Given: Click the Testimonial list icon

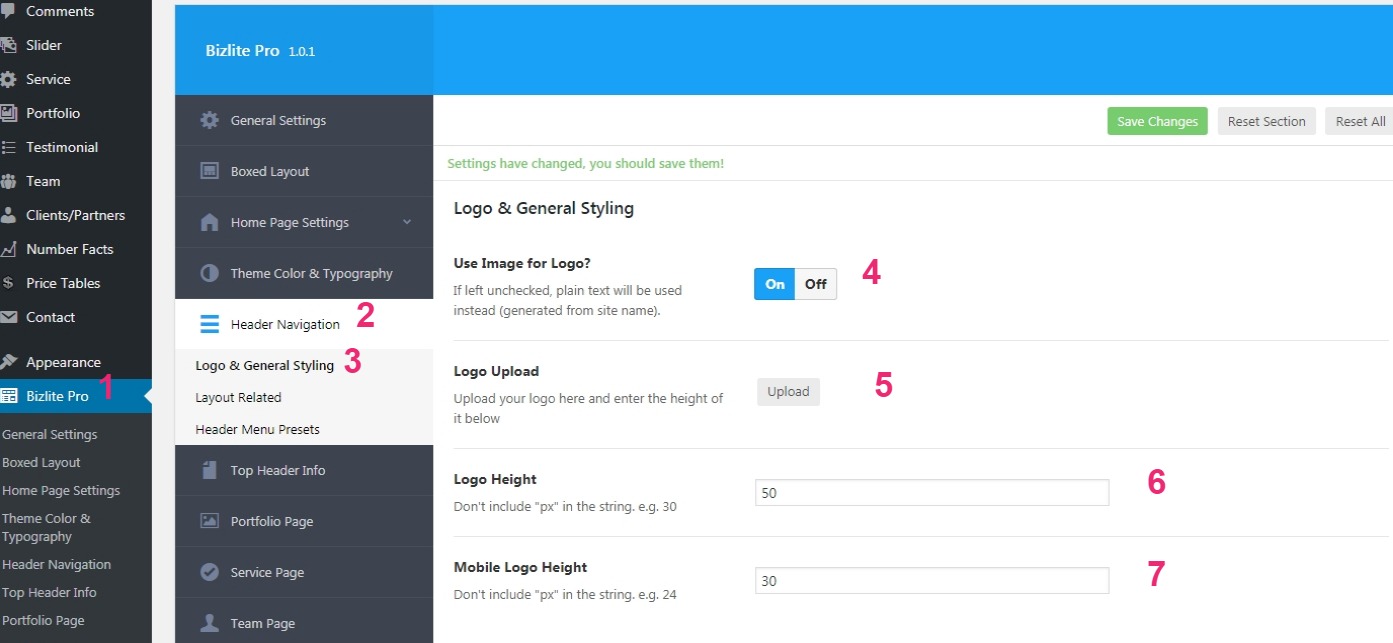Looking at the screenshot, I should coord(8,147).
